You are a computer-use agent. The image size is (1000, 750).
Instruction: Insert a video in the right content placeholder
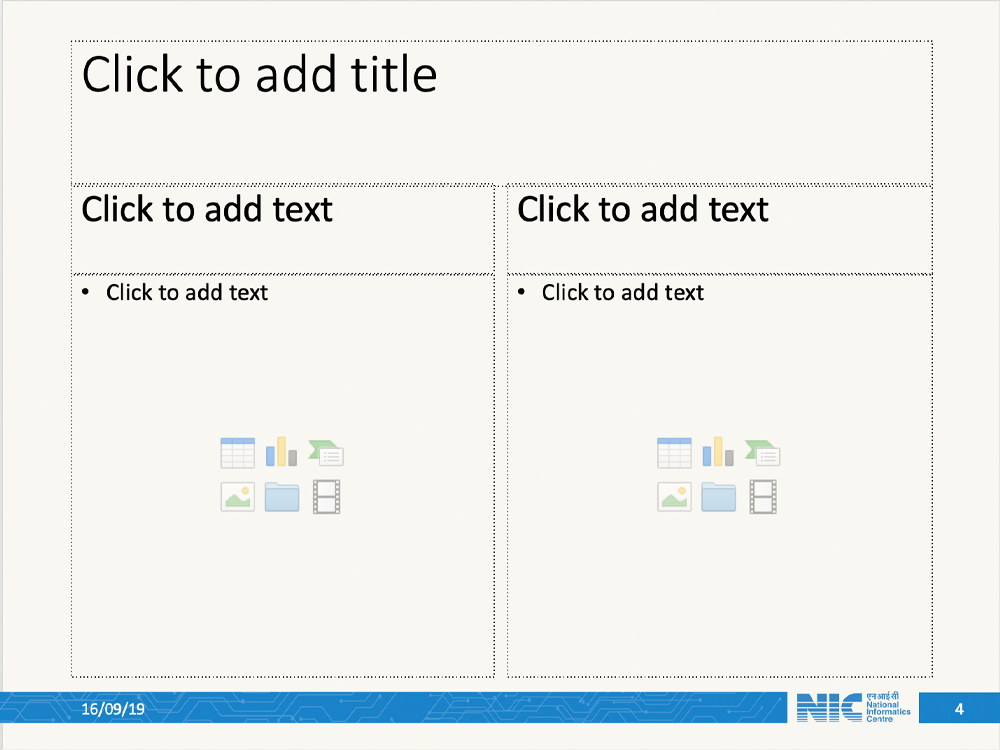click(x=763, y=497)
